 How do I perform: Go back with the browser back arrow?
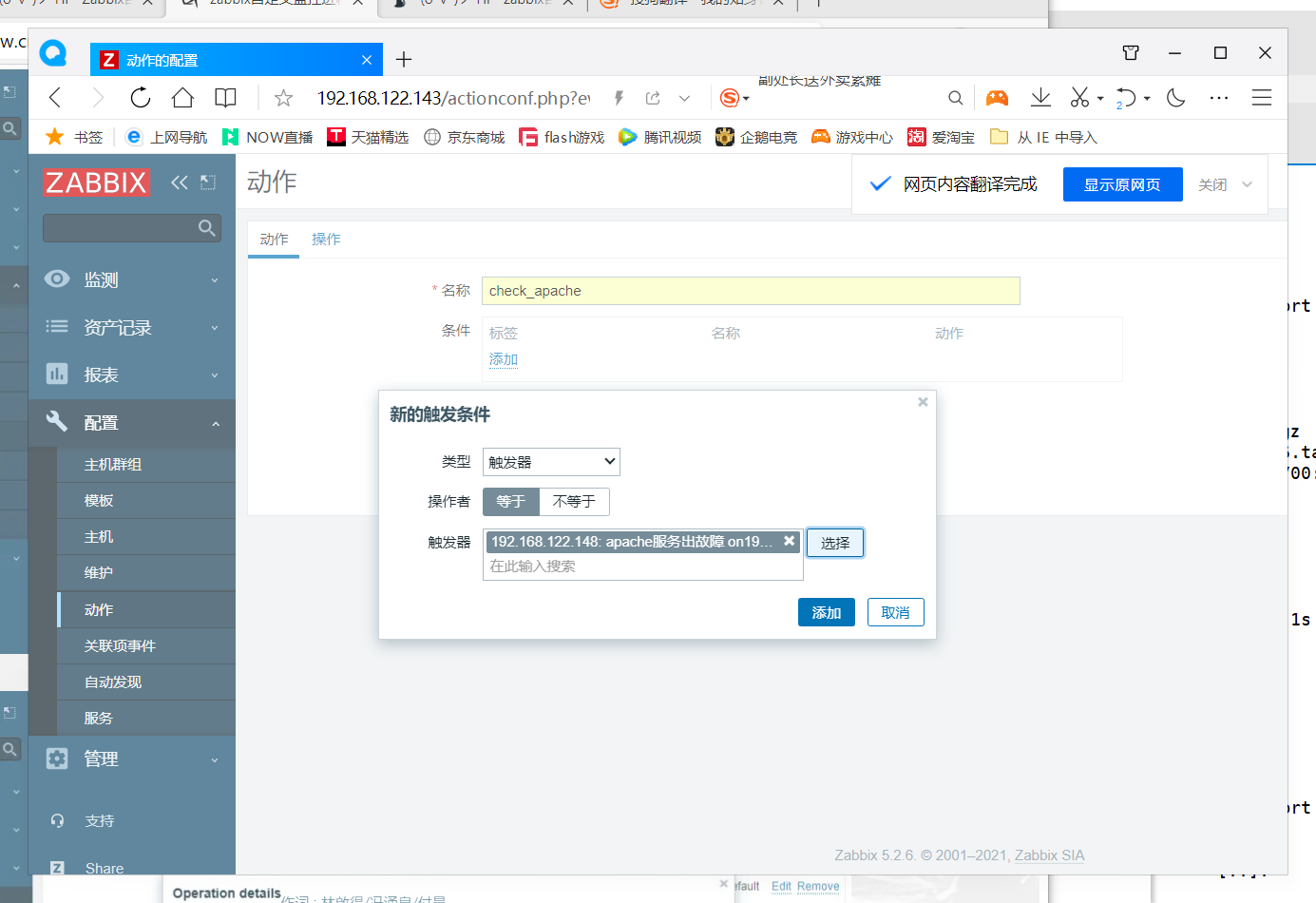pyautogui.click(x=55, y=97)
